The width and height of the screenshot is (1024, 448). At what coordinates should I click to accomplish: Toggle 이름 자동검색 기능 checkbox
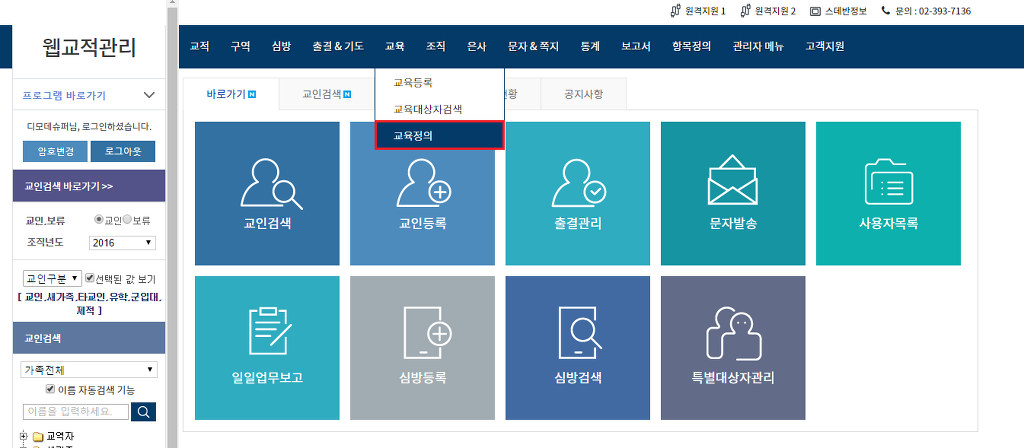pos(50,390)
